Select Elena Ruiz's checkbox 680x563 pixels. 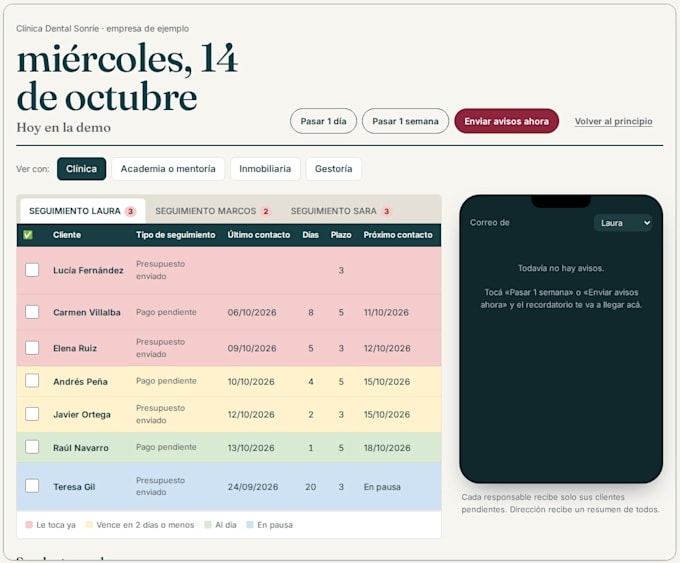coord(32,348)
